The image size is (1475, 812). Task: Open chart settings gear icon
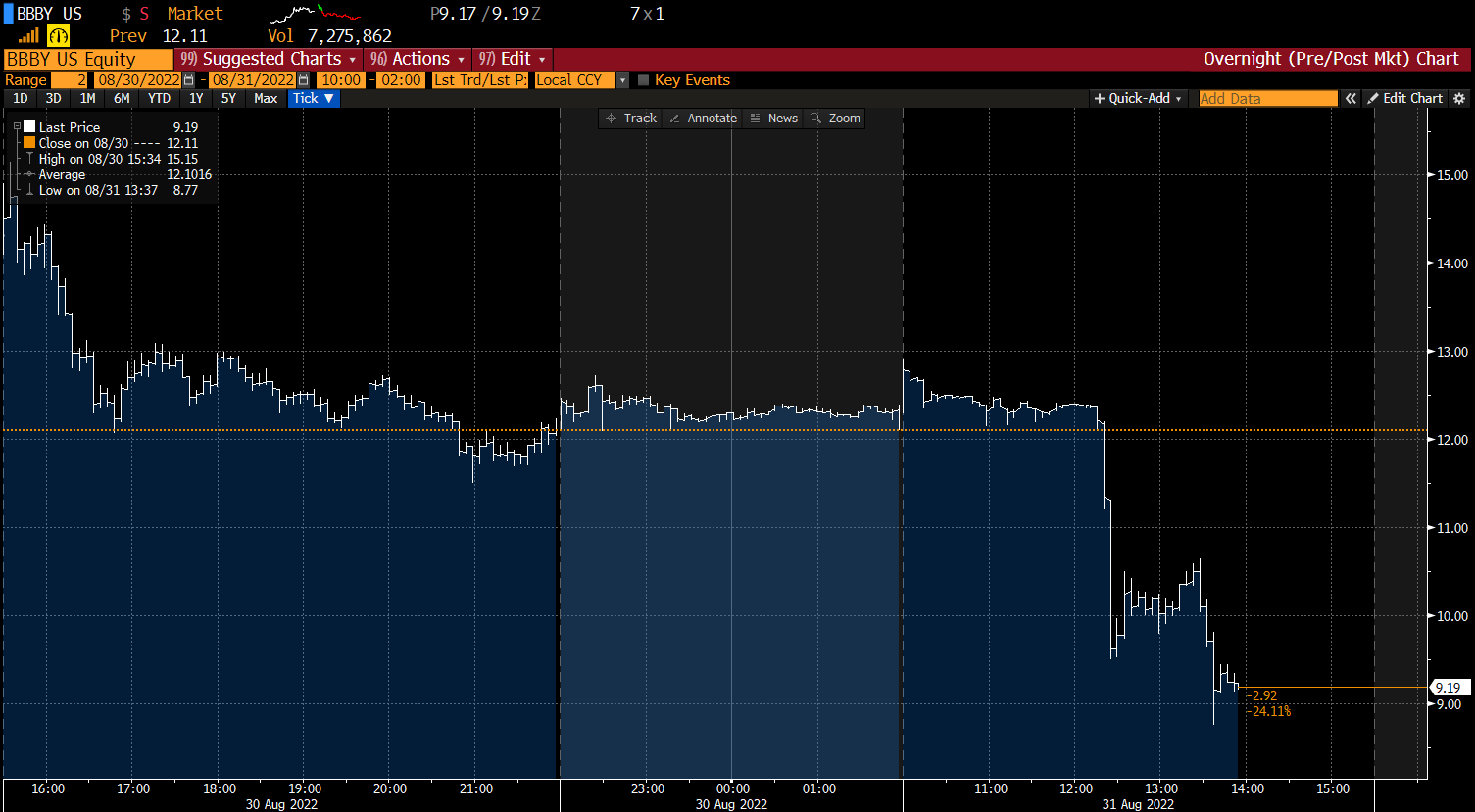[1459, 98]
